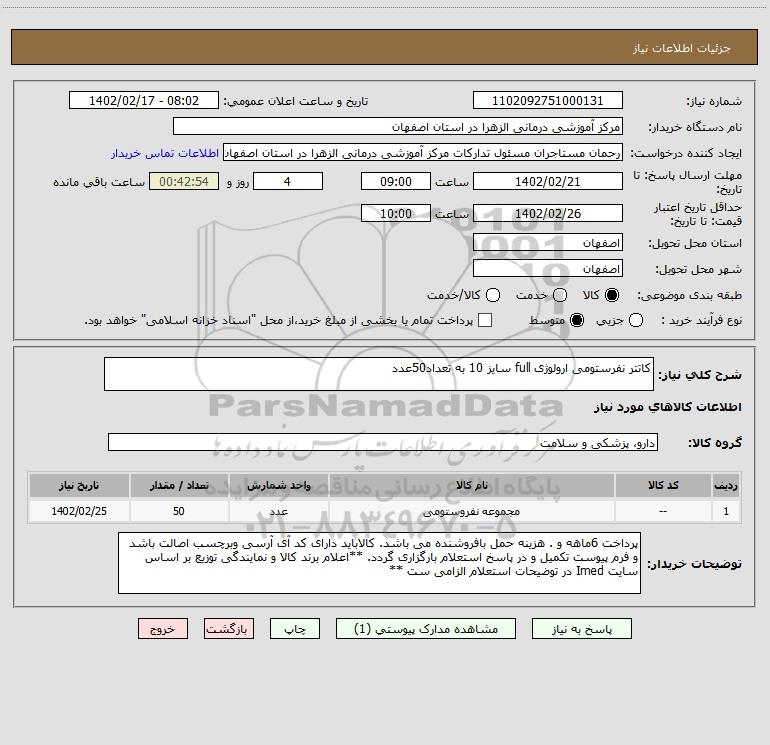
Task: Click the unit cell عدد
Action: click(278, 511)
